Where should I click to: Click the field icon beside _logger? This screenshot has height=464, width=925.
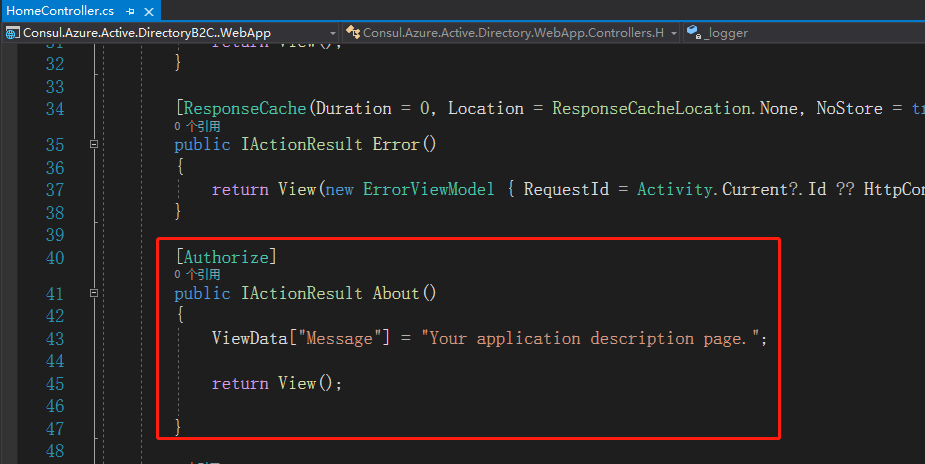pyautogui.click(x=694, y=32)
